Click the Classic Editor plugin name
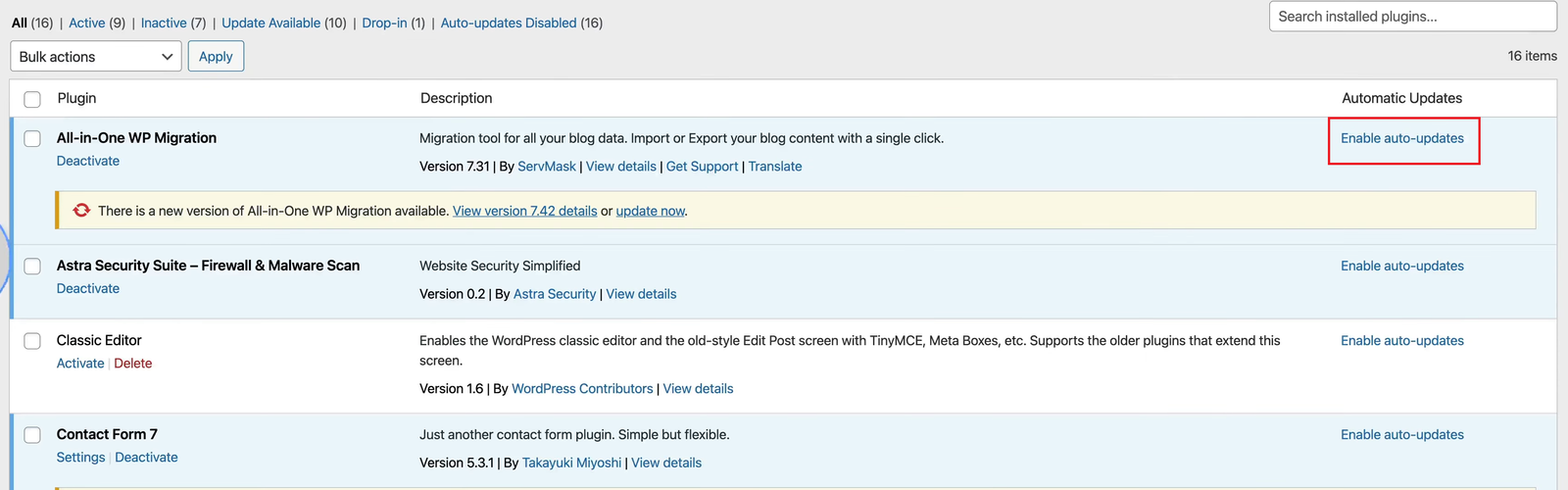The width and height of the screenshot is (1568, 490). [x=99, y=341]
